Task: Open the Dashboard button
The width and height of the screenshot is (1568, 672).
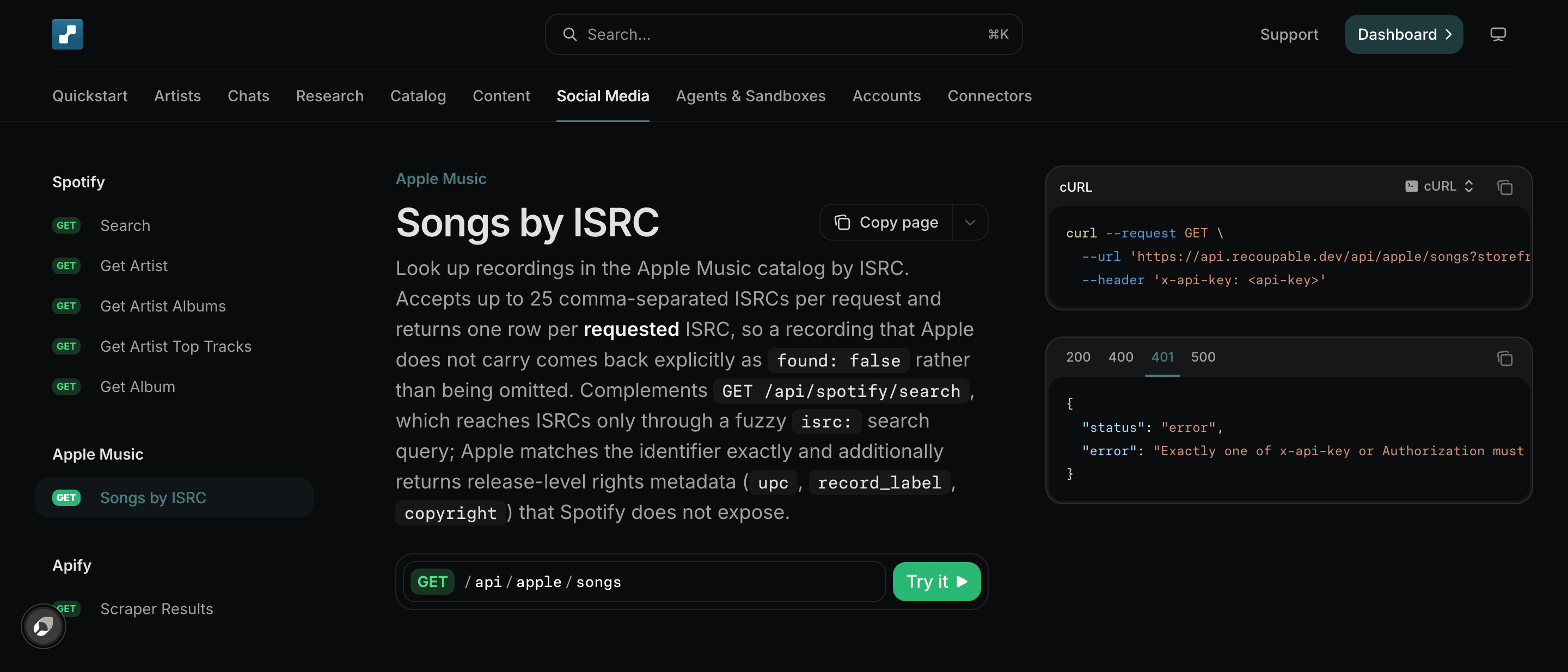Action: click(1404, 34)
